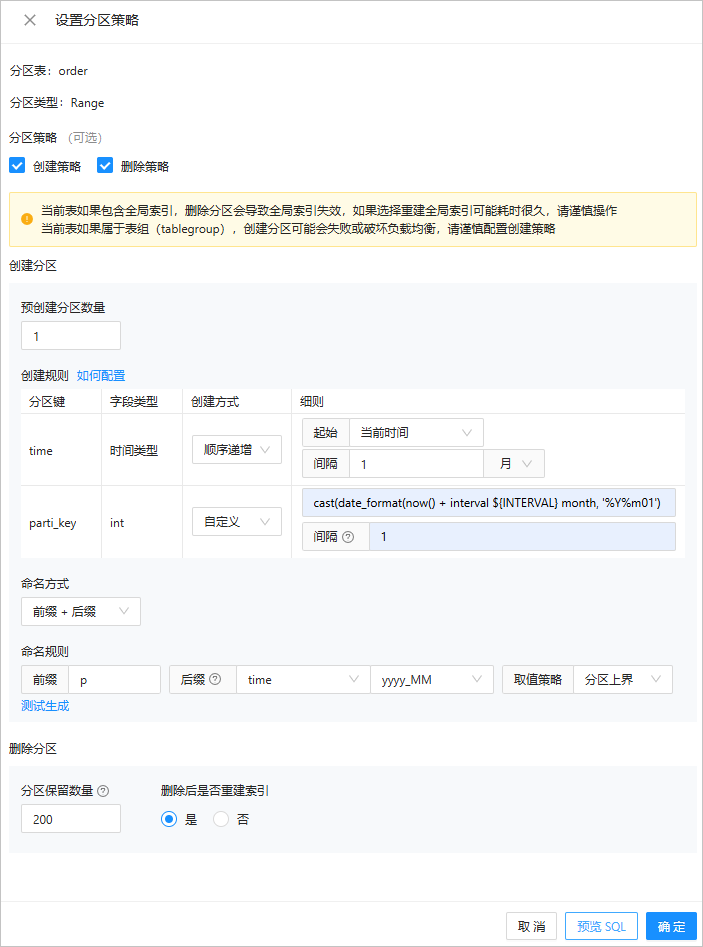Click the help icon beside 分区保留数量

[103, 791]
